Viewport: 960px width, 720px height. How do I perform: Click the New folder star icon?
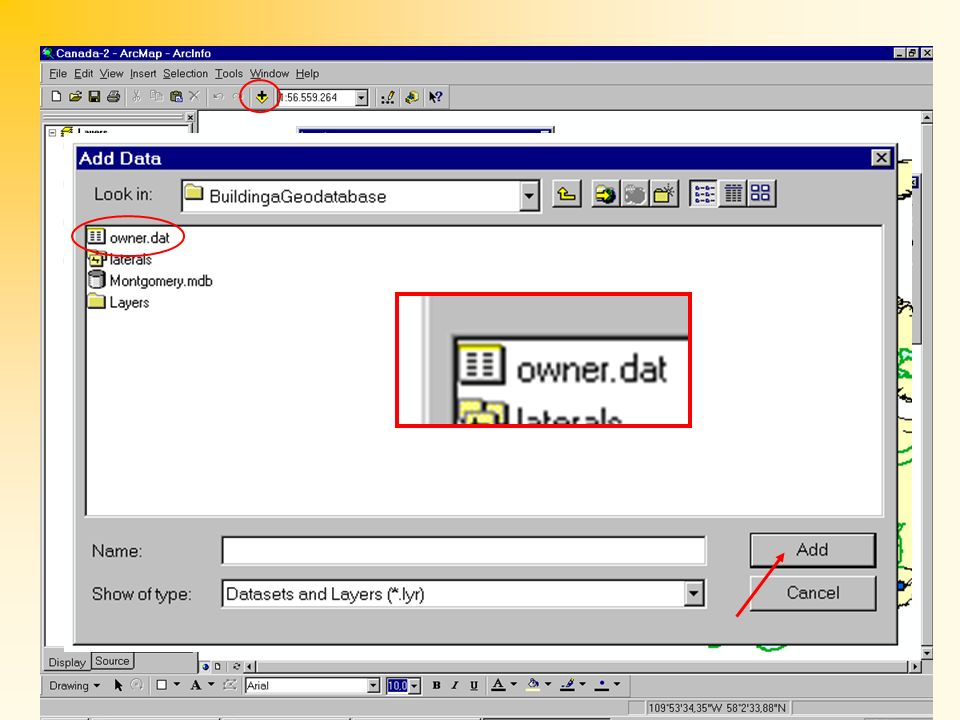point(664,195)
